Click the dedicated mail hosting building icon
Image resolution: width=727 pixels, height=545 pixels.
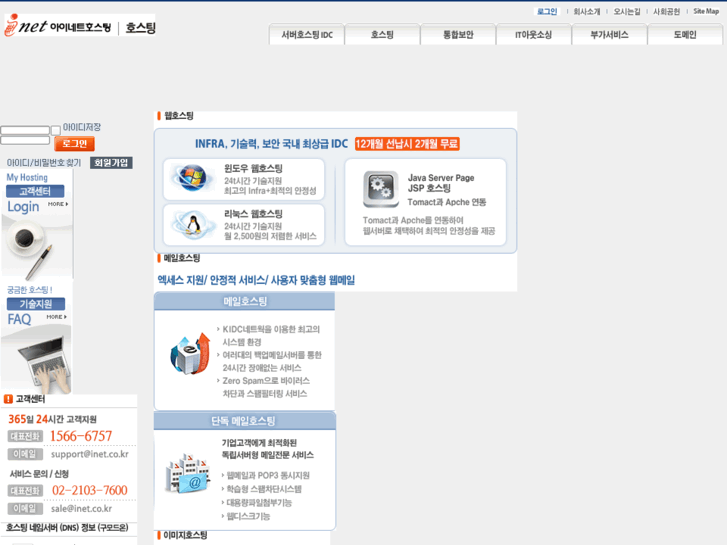click(188, 474)
